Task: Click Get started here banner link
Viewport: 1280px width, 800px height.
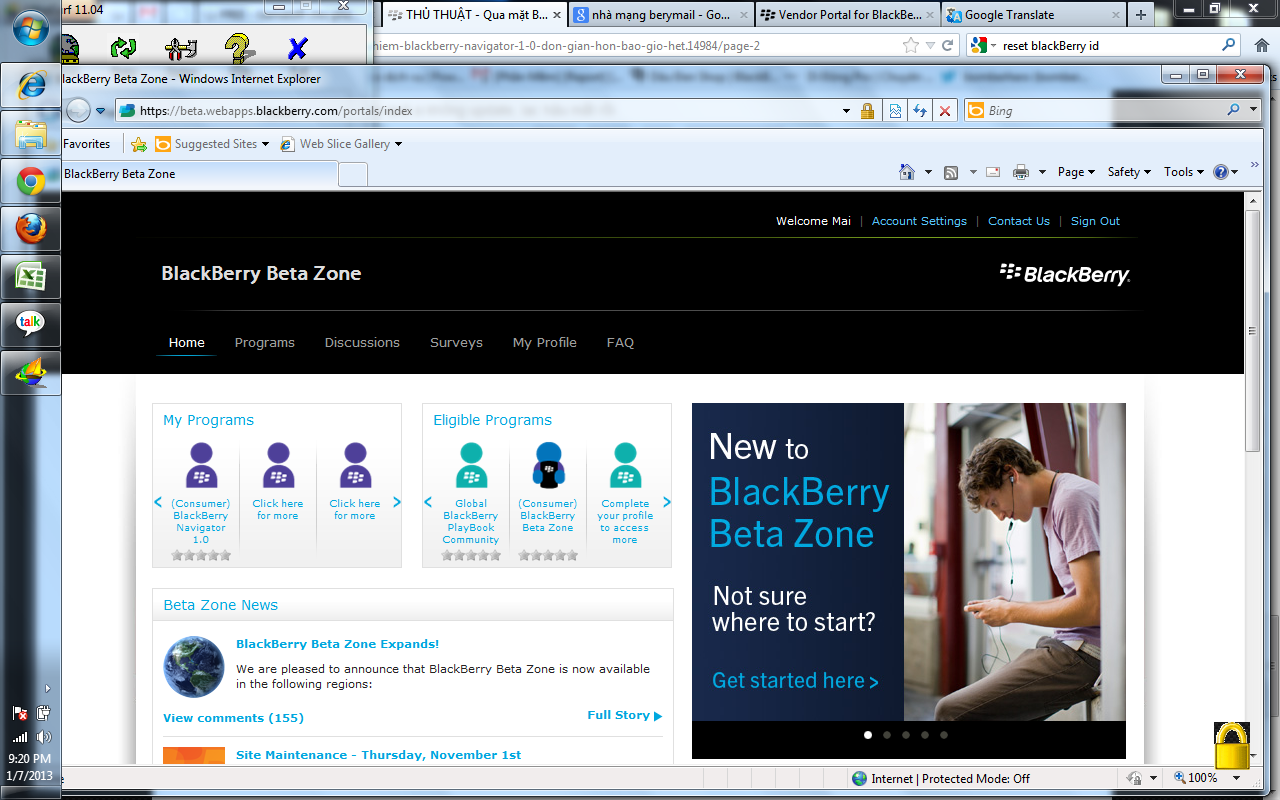Action: (795, 681)
